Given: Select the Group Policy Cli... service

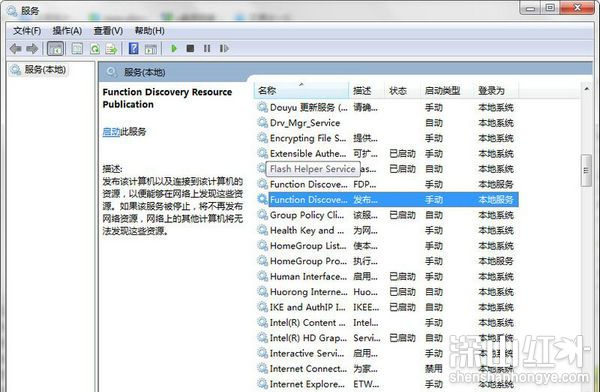Looking at the screenshot, I should [387, 215].
